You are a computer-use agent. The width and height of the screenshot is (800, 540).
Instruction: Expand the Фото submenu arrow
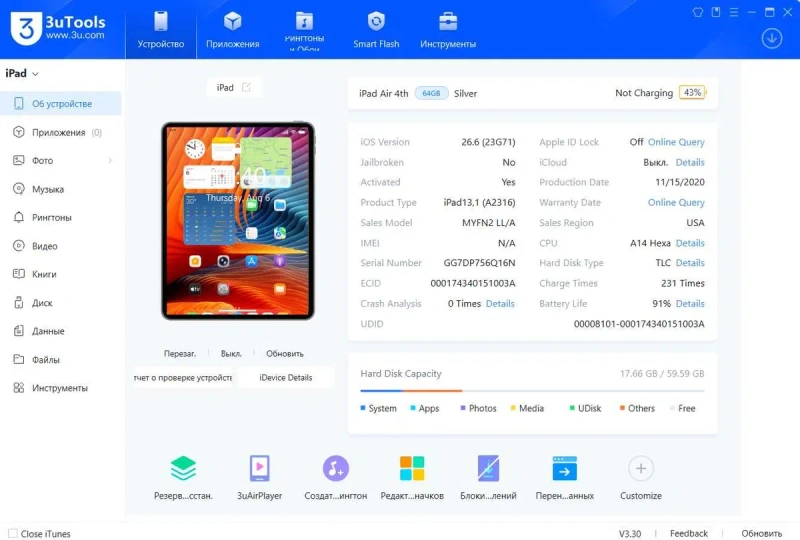coord(110,160)
